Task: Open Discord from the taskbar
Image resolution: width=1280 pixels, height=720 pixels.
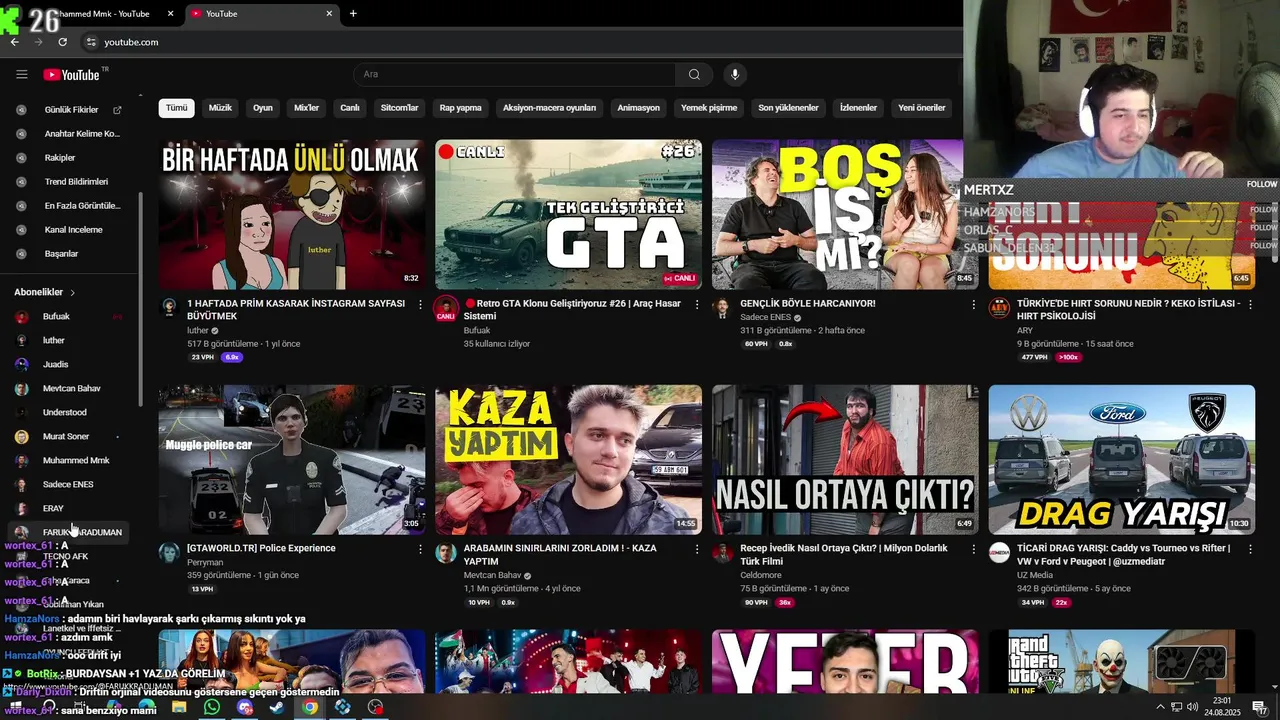Action: tap(245, 707)
